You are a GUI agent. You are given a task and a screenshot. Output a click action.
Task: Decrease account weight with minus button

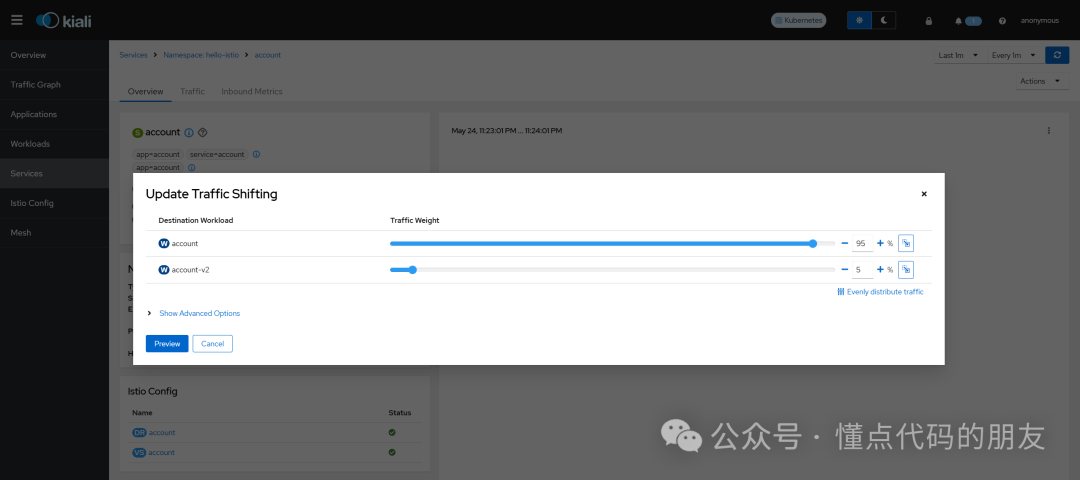(844, 243)
